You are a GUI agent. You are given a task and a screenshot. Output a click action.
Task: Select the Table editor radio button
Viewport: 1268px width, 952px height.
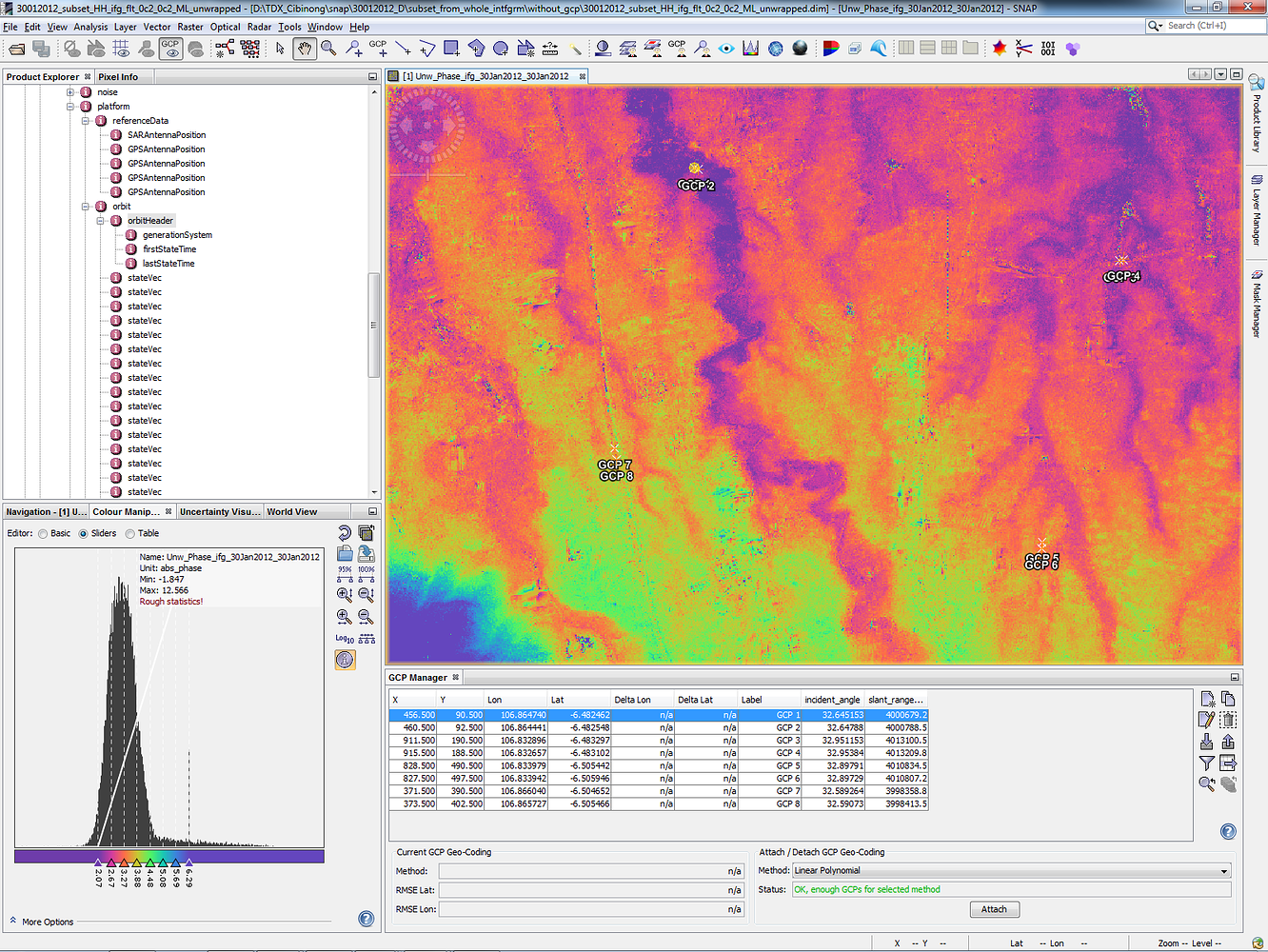click(x=130, y=533)
